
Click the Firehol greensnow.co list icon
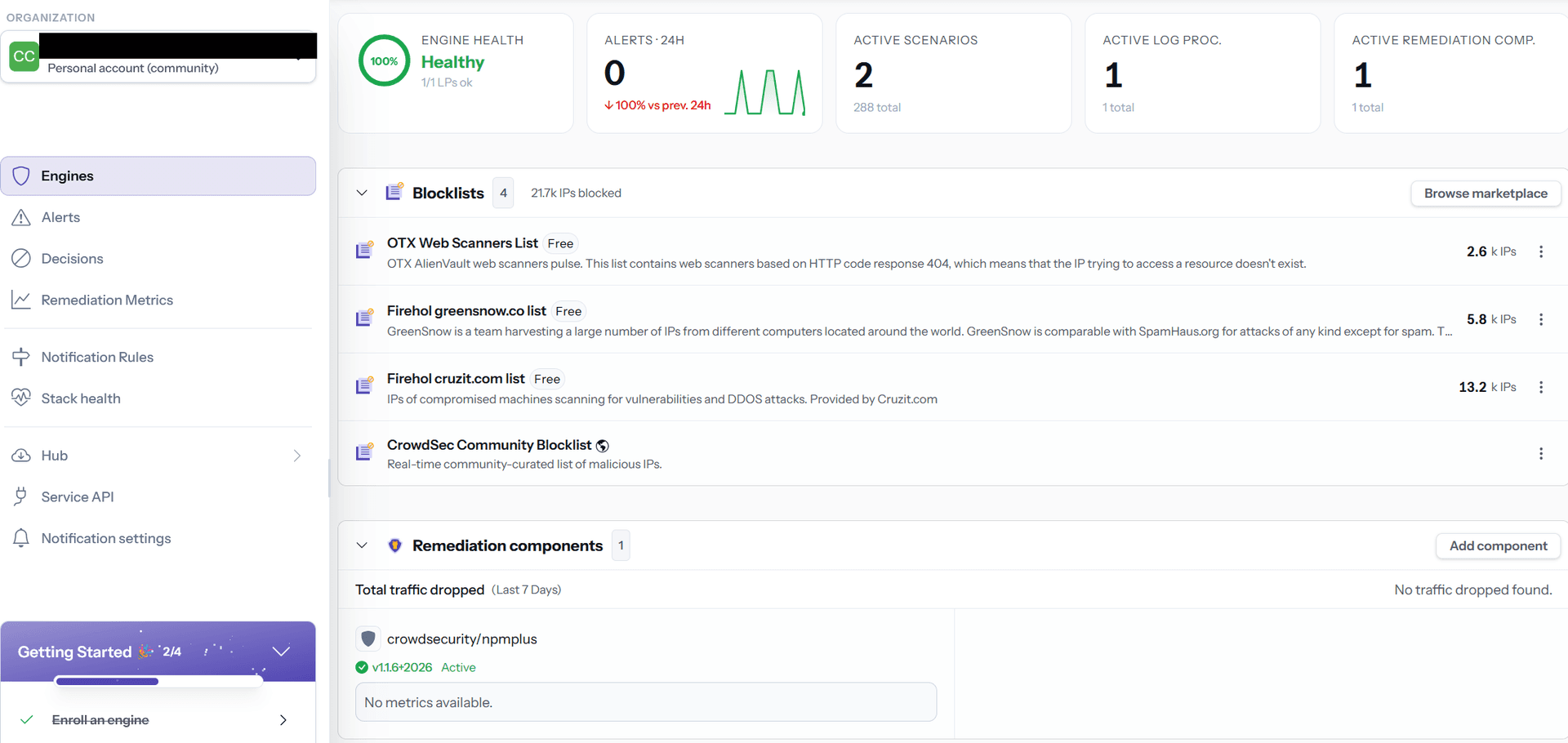point(364,318)
